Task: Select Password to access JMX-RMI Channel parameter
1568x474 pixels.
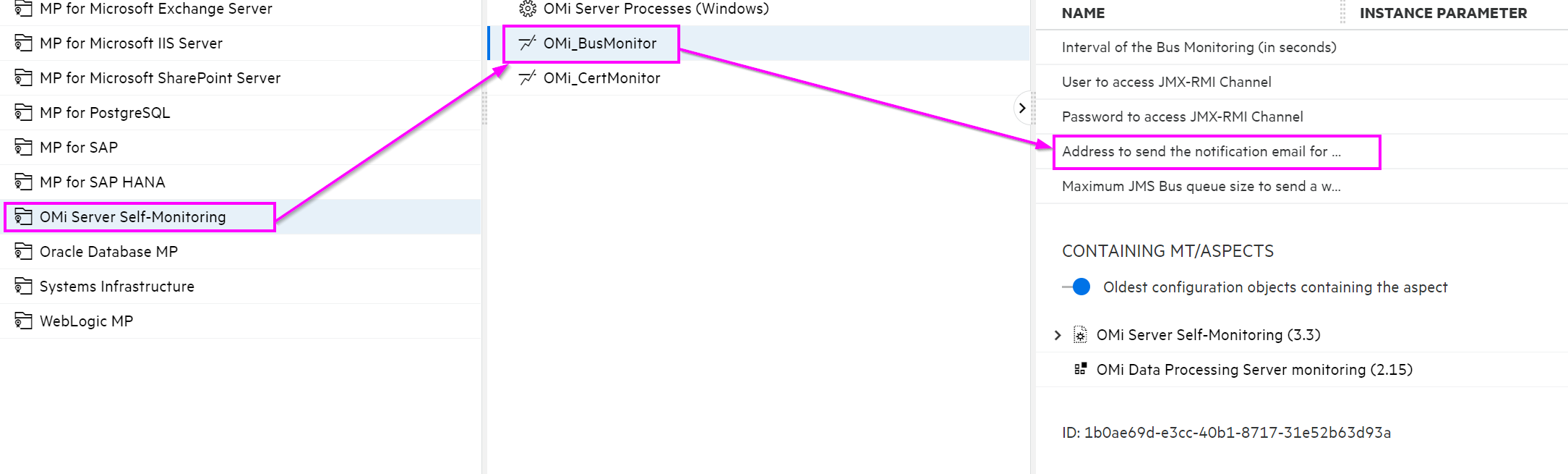Action: coord(1182,117)
